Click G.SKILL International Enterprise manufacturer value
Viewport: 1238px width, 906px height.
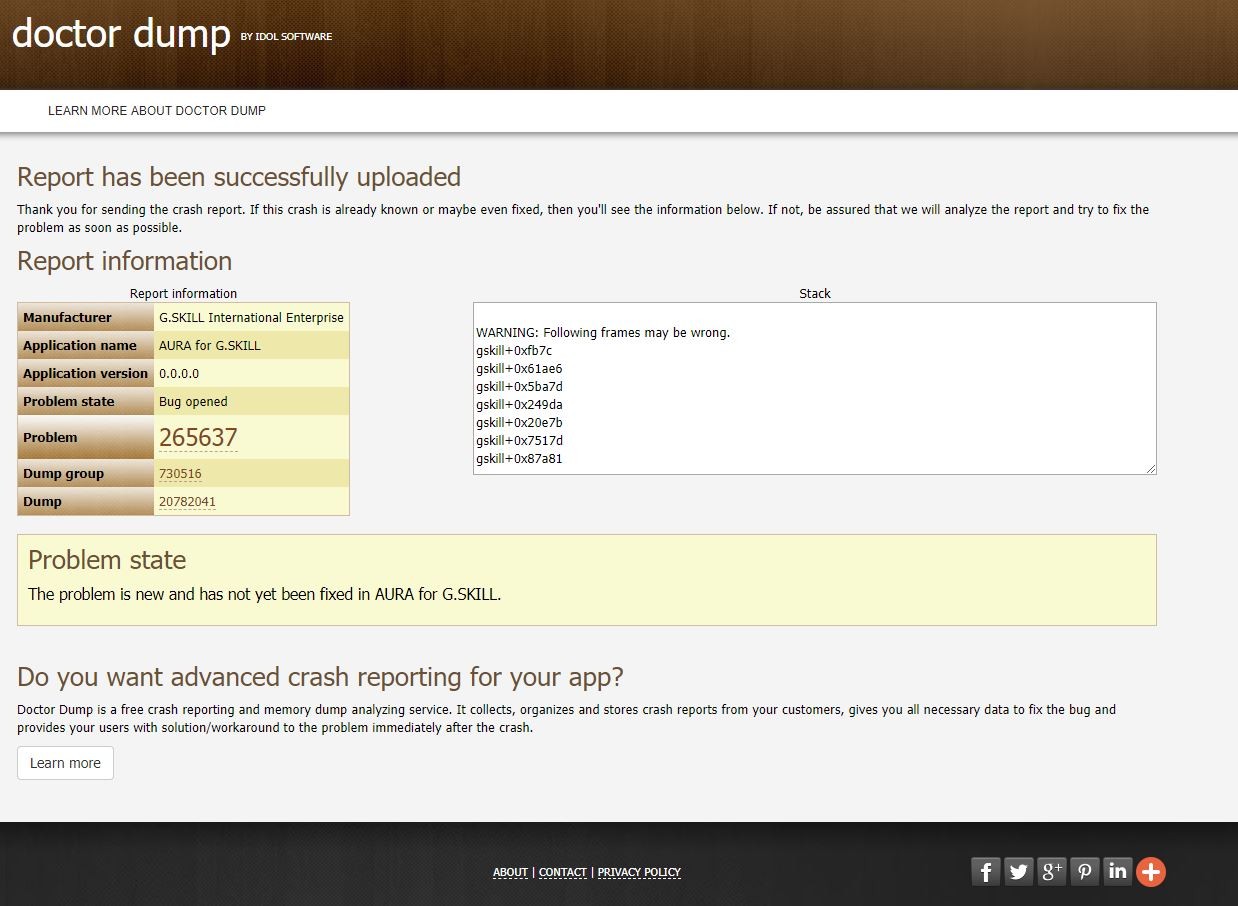click(251, 318)
